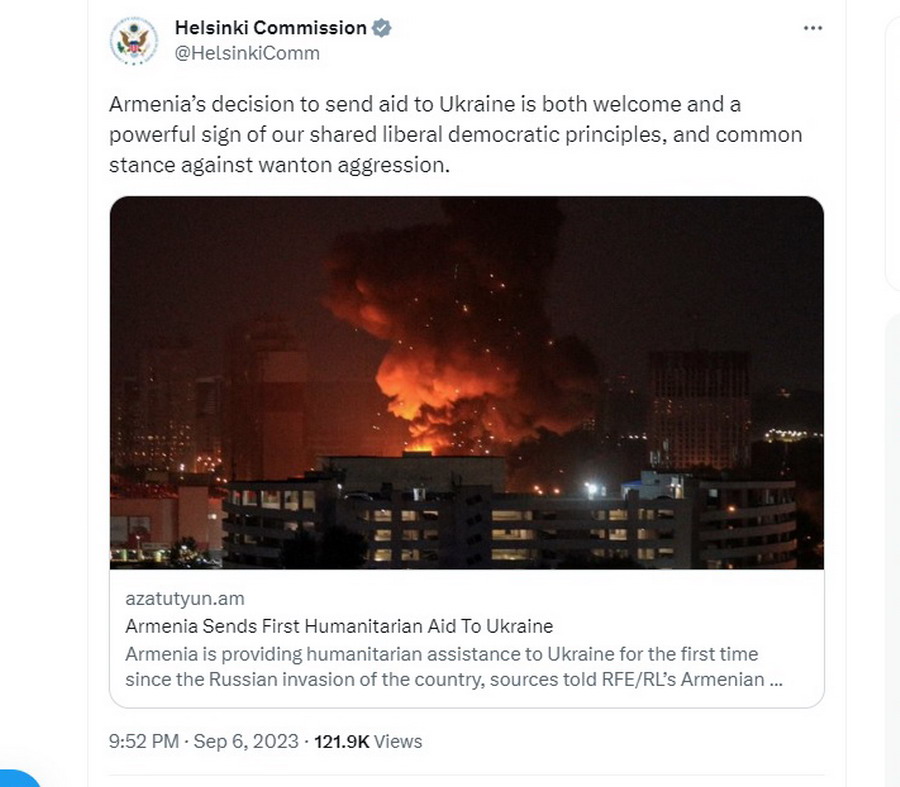This screenshot has height=787, width=900.
Task: Click the gray verified badge
Action: (382, 28)
